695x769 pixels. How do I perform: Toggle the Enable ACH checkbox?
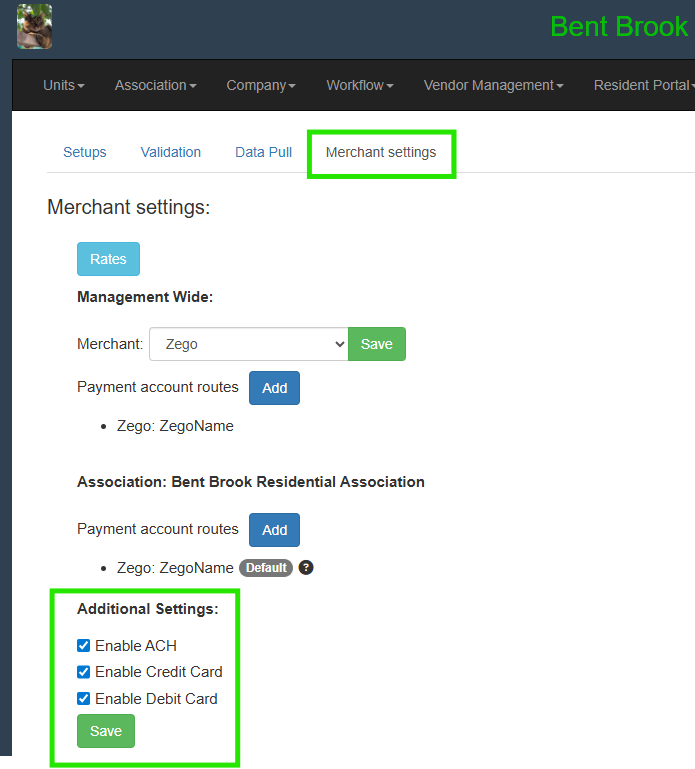point(84,646)
